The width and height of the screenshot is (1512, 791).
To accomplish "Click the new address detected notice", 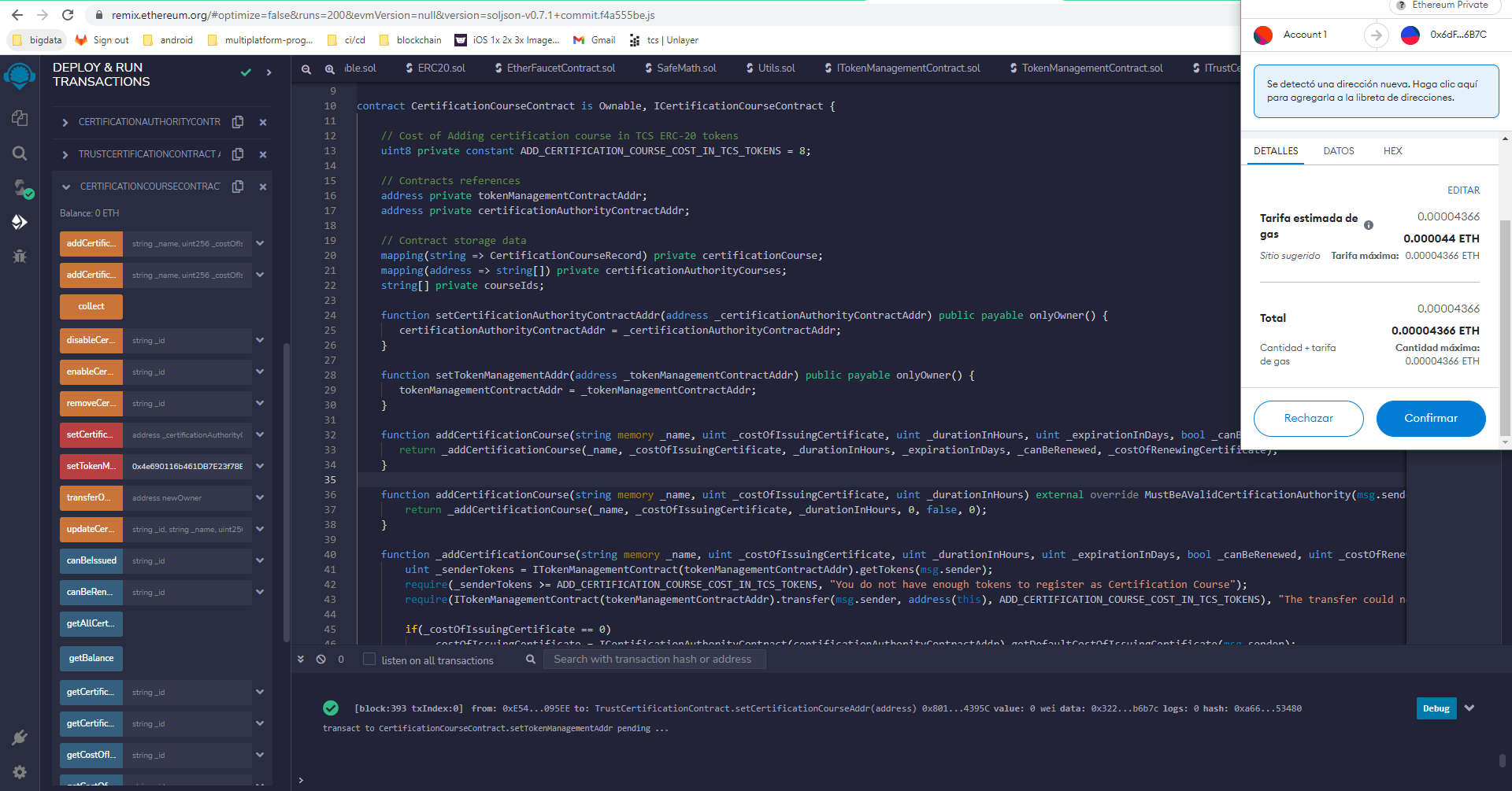I will 1376,91.
